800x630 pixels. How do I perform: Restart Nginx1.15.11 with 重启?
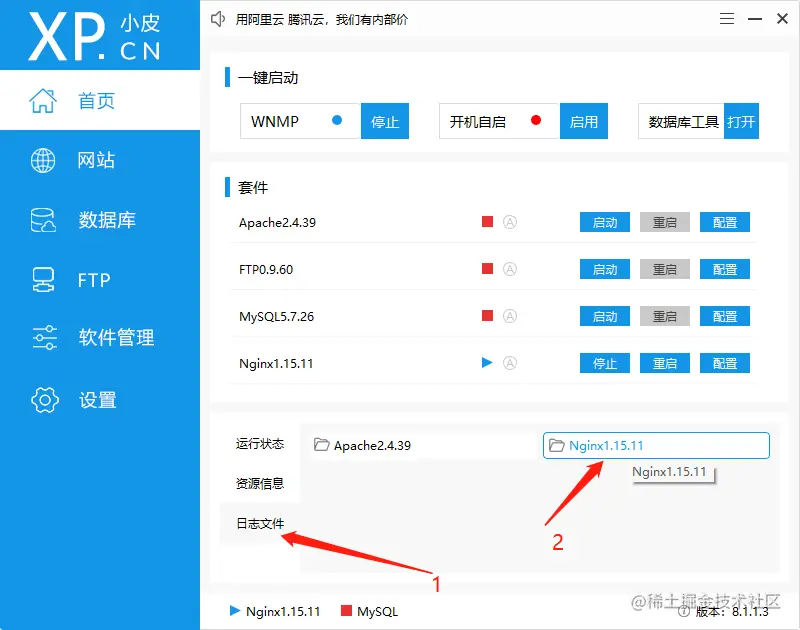tap(665, 363)
